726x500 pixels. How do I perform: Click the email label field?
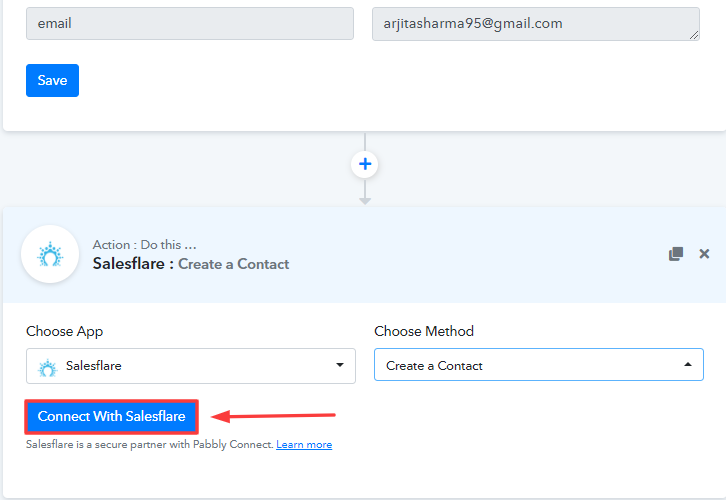(x=190, y=24)
